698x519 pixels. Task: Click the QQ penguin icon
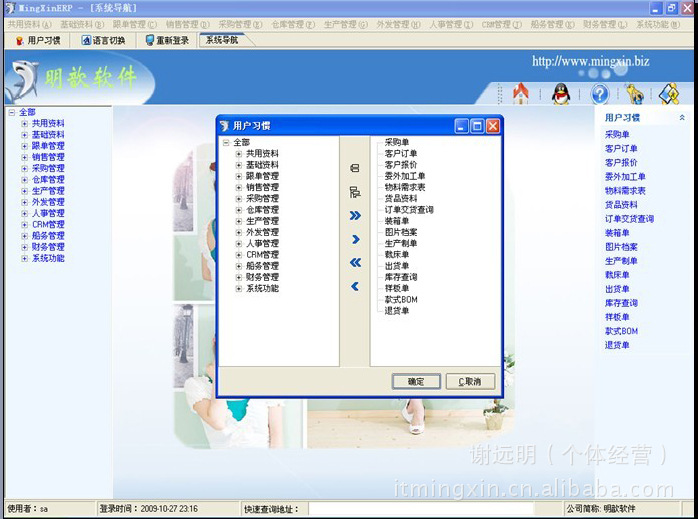pyautogui.click(x=561, y=94)
